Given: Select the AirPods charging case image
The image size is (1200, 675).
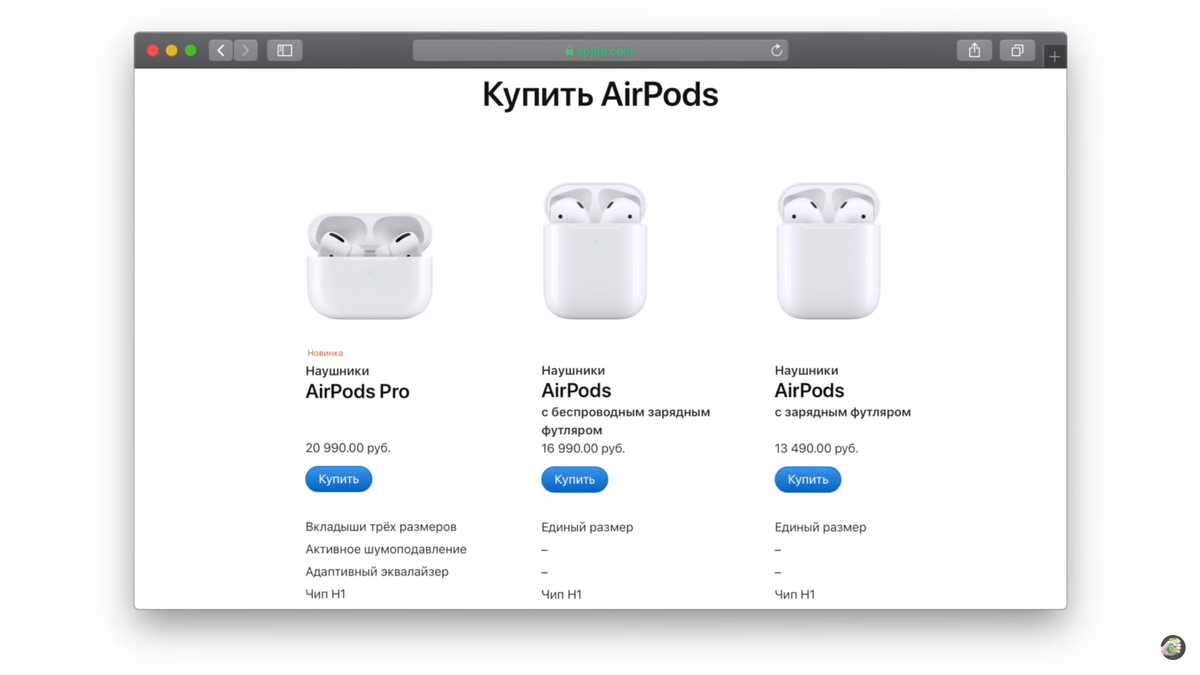Looking at the screenshot, I should pyautogui.click(x=828, y=251).
